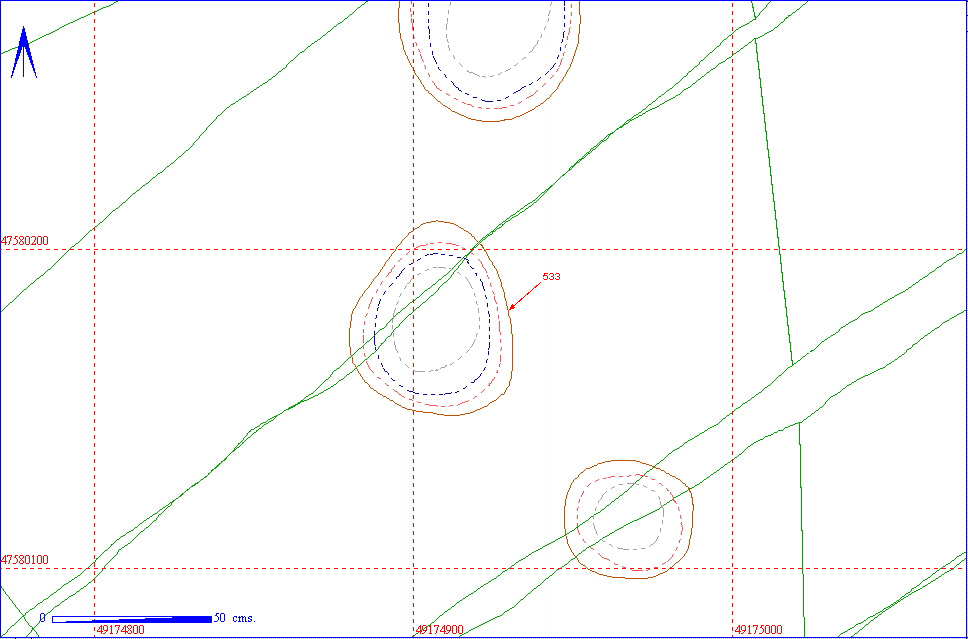Screen dimensions: 968x639
Task: Click the 47580100 northing grid label
Action: pos(25,560)
